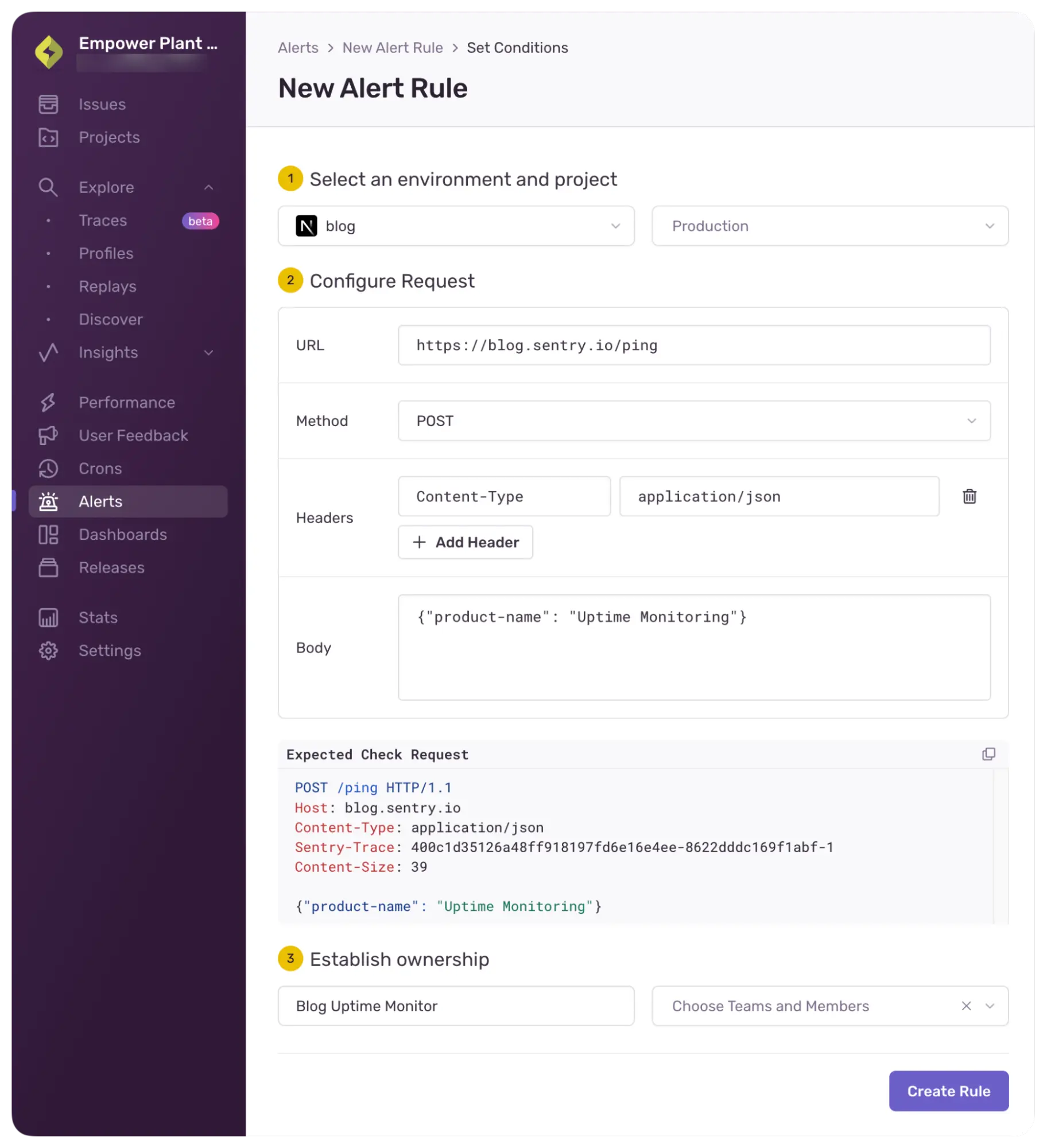
Task: Click the Settings gear icon
Action: (x=48, y=650)
